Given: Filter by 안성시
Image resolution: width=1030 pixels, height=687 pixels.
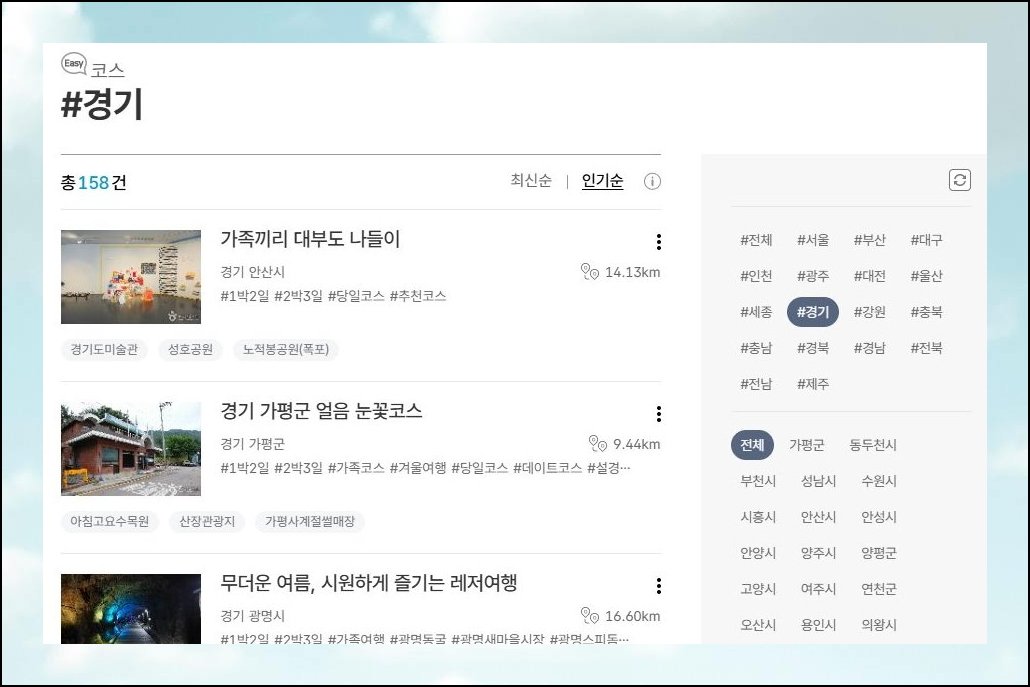Looking at the screenshot, I should point(879,517).
